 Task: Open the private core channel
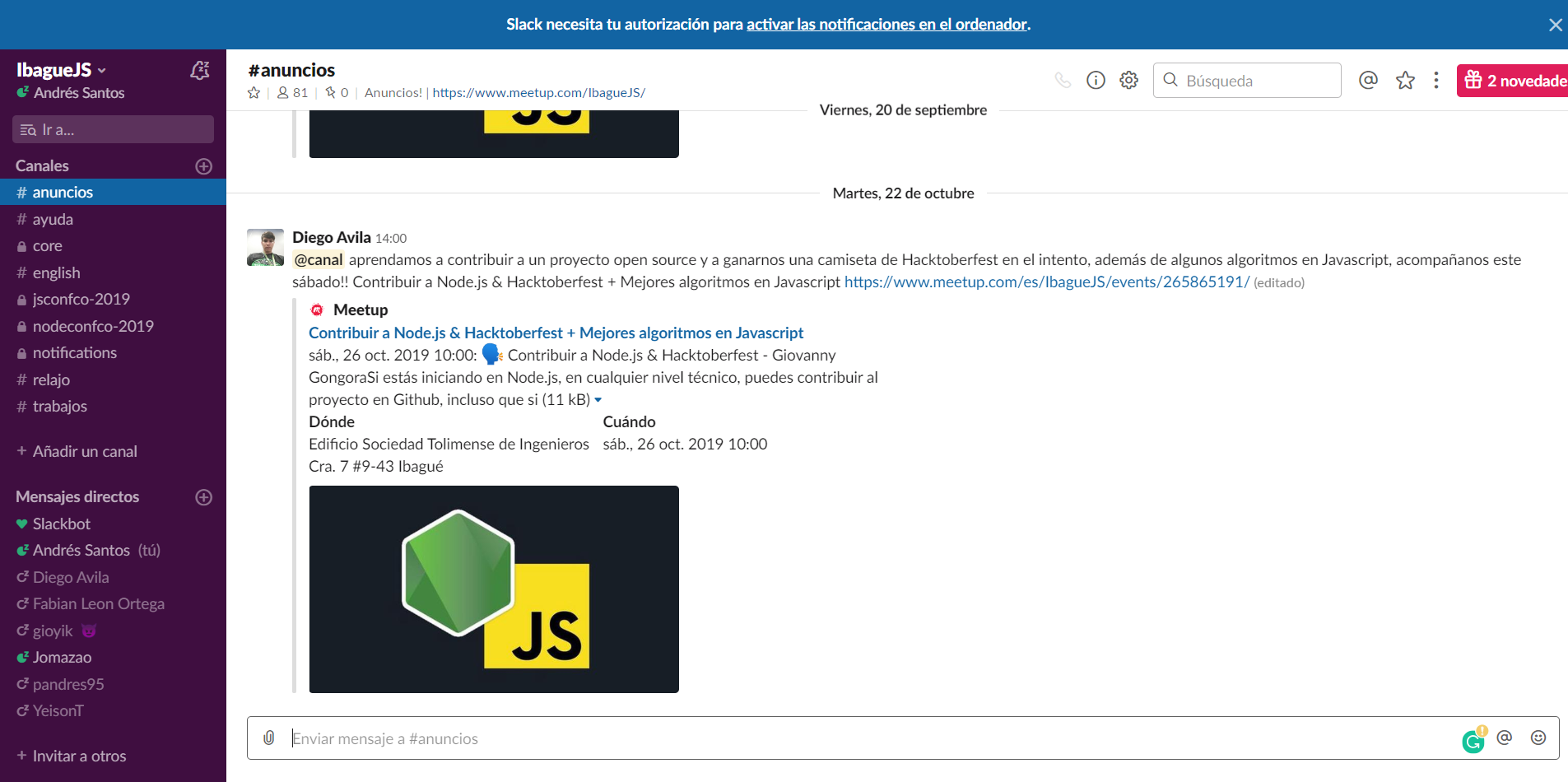113,245
